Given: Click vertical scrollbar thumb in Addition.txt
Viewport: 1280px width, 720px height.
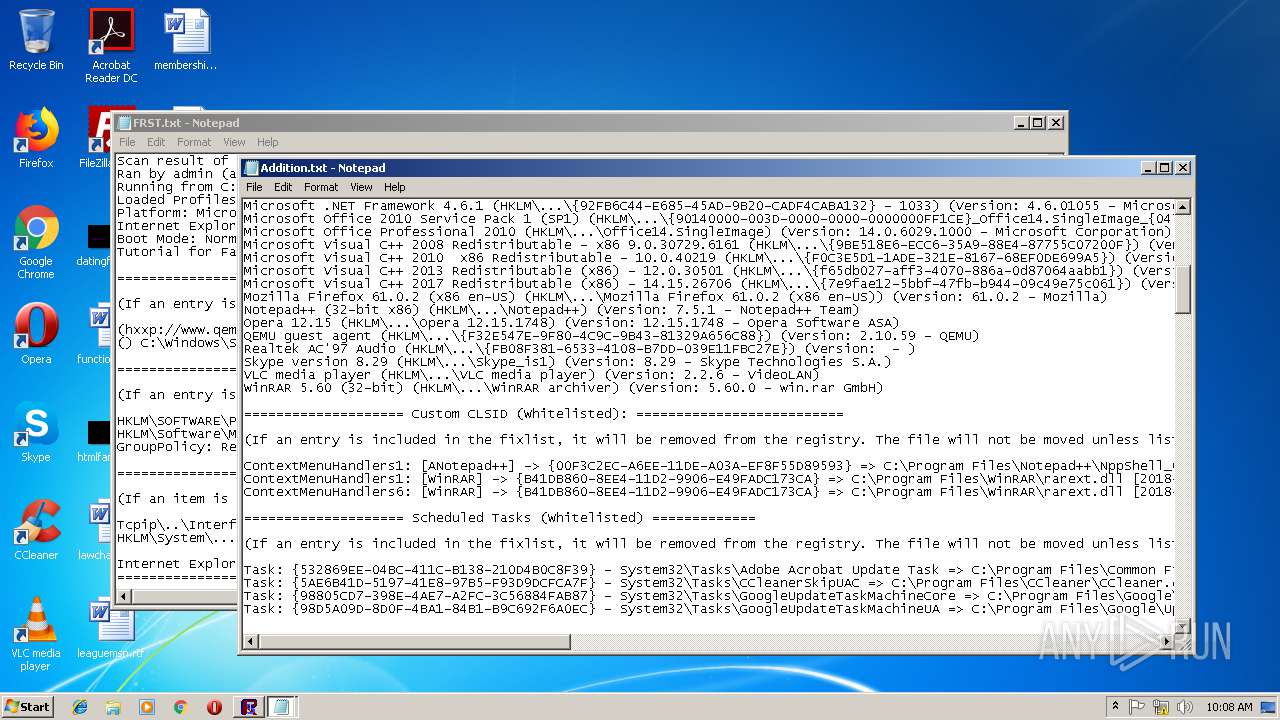Looking at the screenshot, I should pyautogui.click(x=1182, y=289).
